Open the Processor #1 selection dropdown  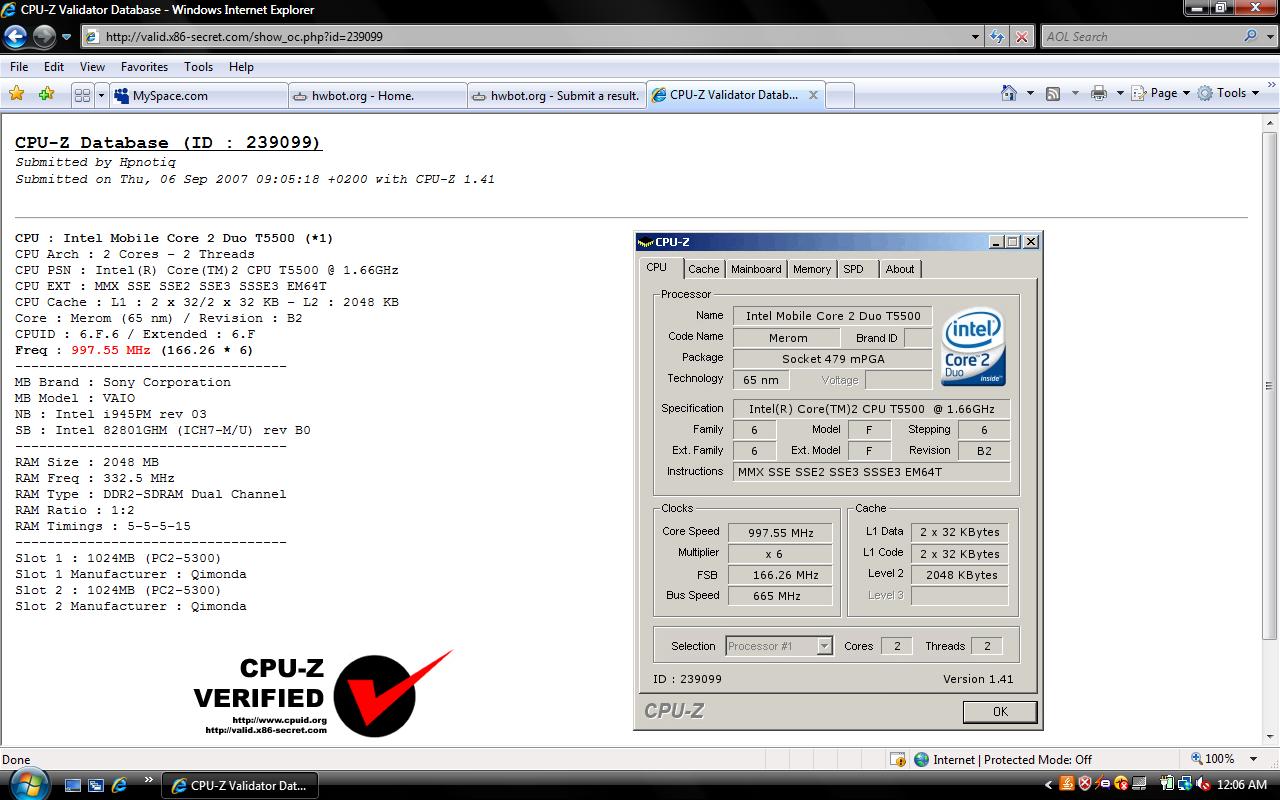pos(779,646)
